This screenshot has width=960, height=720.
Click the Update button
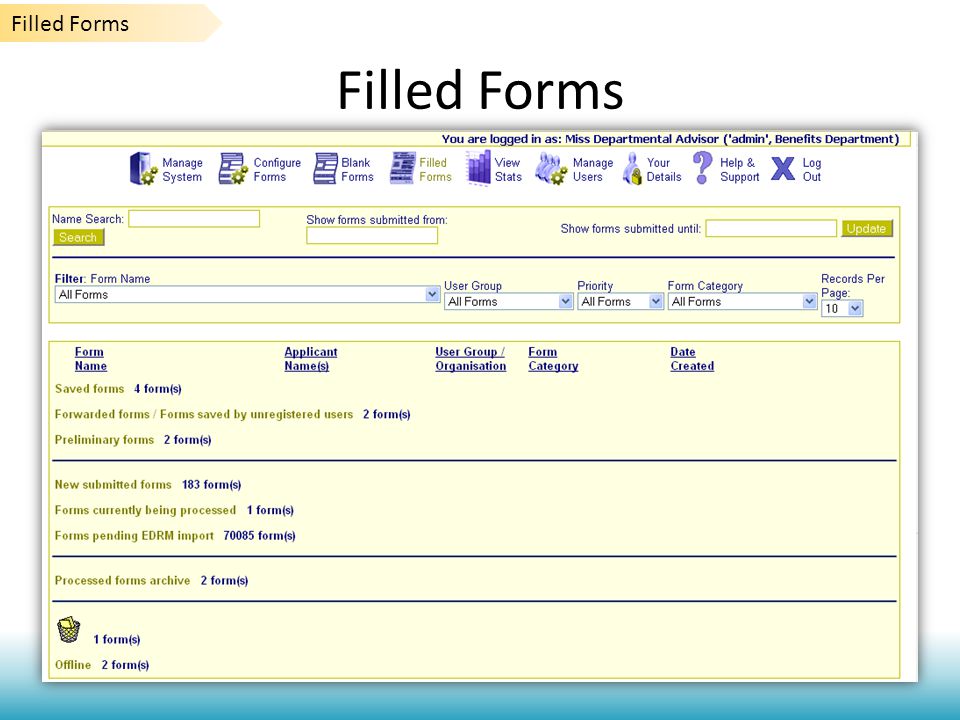(866, 228)
